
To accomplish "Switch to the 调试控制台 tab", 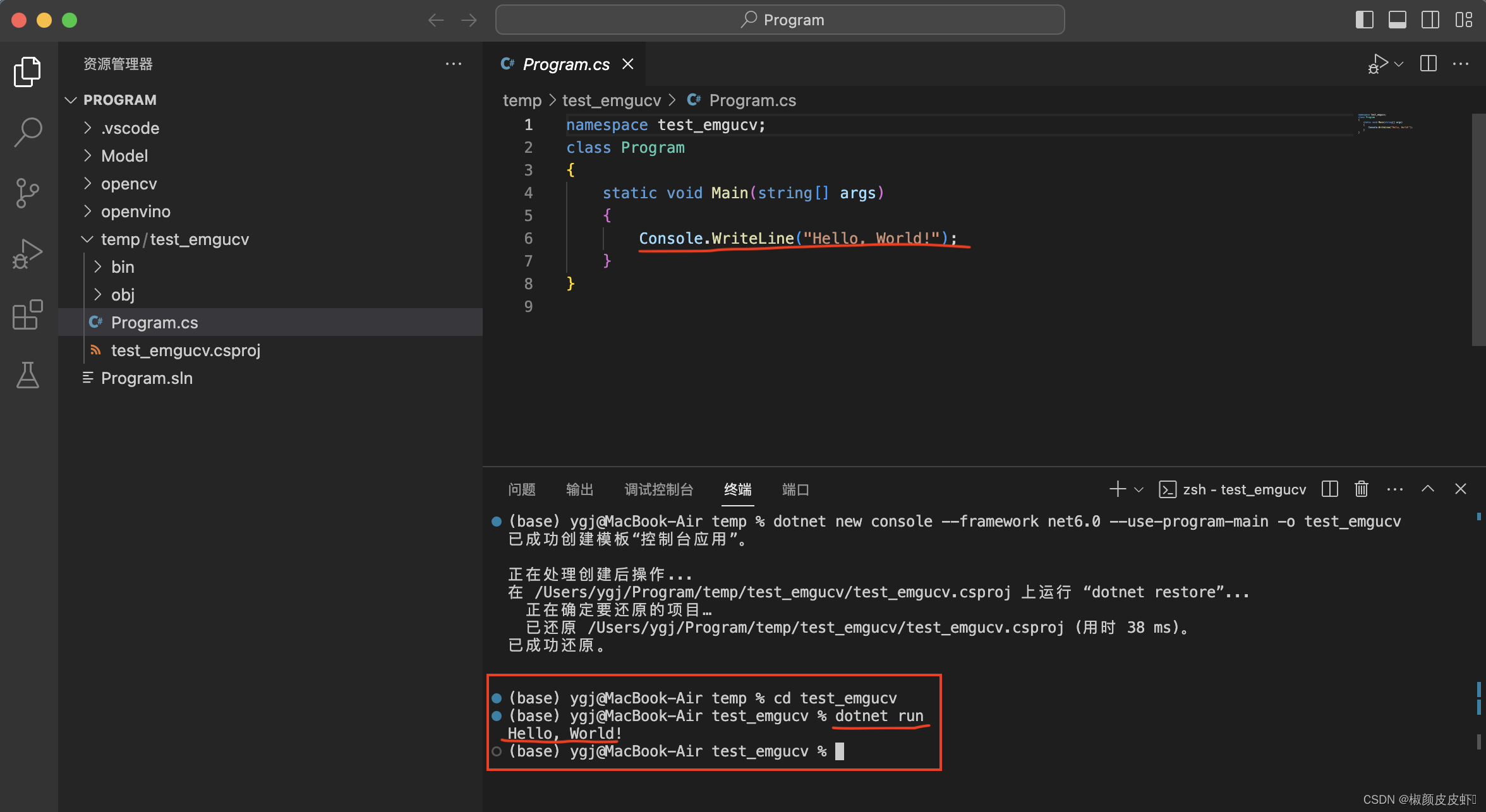I will click(x=658, y=489).
